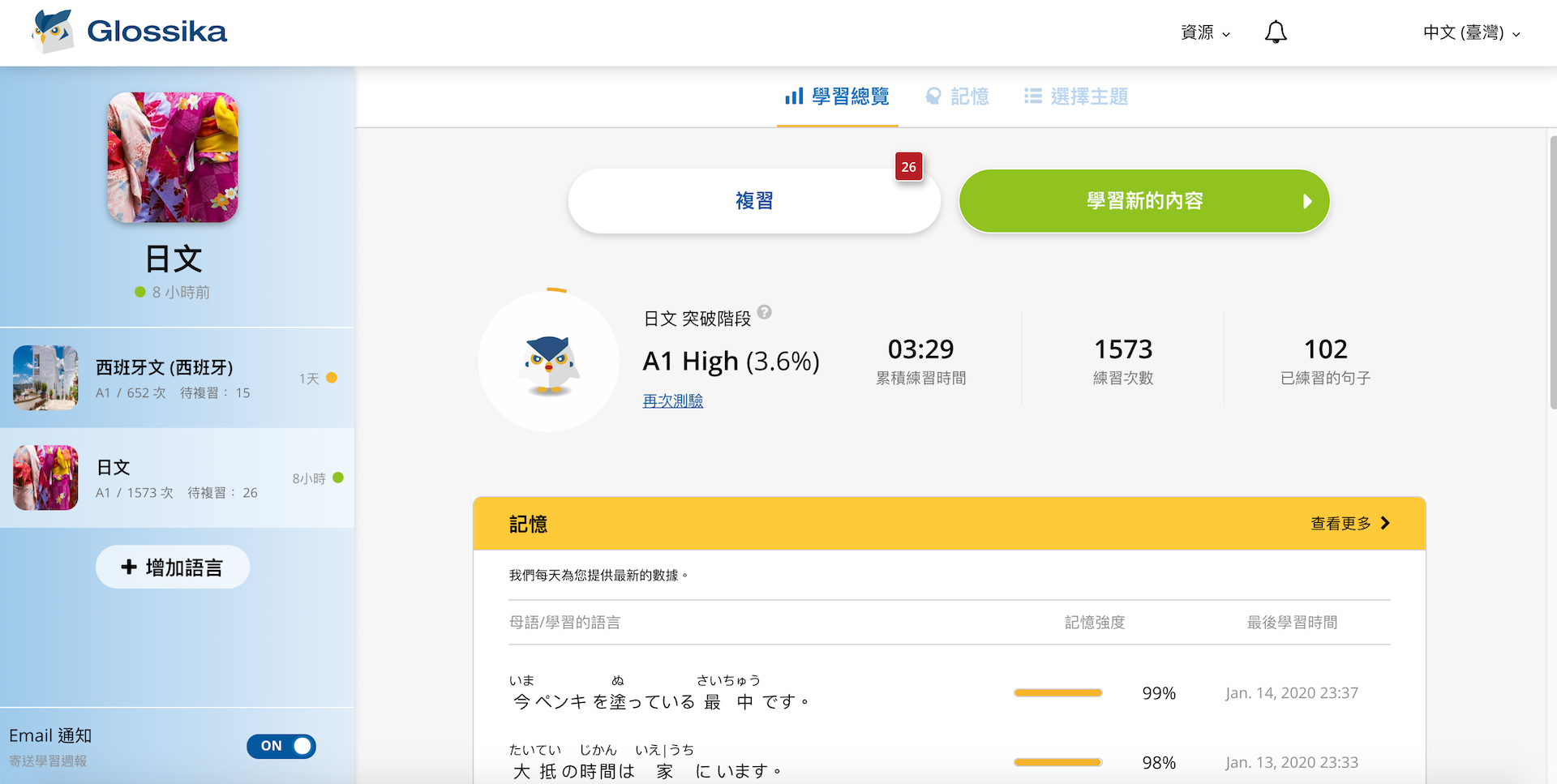Open 查看更多 in the 記憶 panel
The image size is (1557, 784).
[x=1350, y=524]
